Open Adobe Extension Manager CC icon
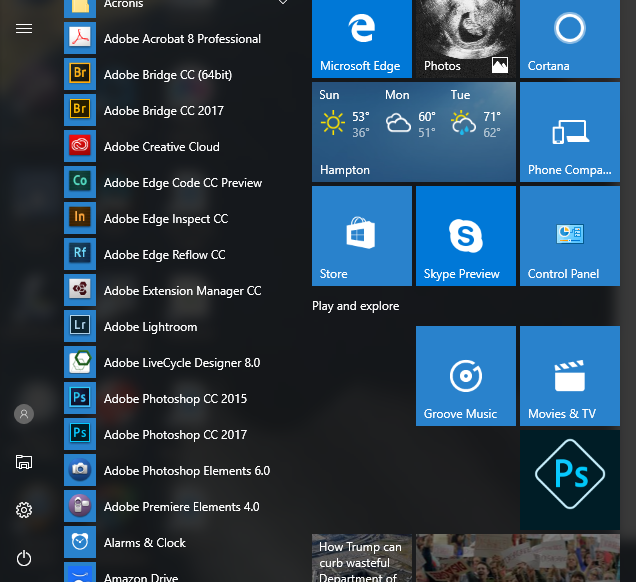The width and height of the screenshot is (636, 582). point(80,290)
